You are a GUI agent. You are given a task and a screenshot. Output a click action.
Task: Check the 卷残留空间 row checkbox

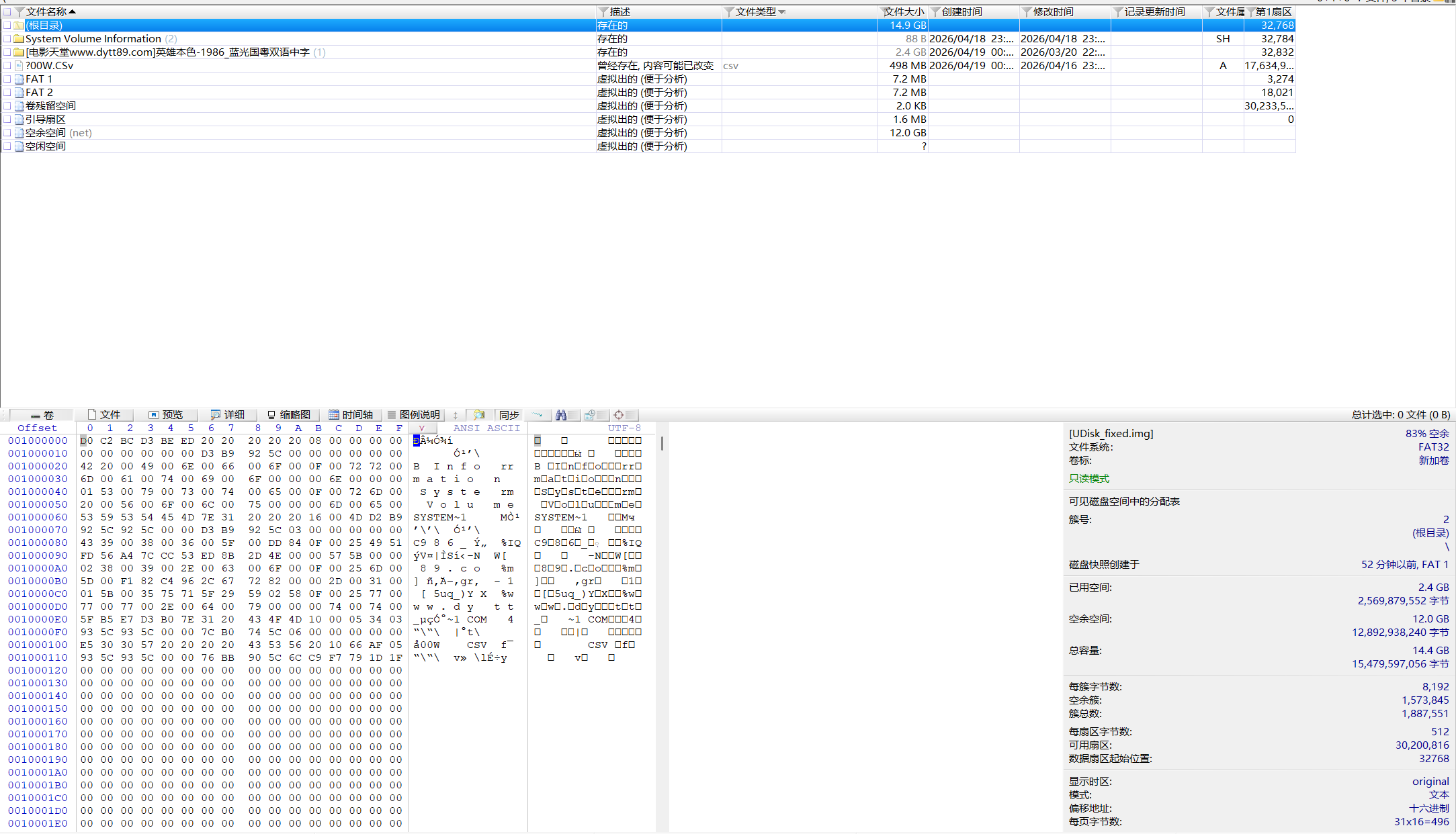click(x=7, y=106)
